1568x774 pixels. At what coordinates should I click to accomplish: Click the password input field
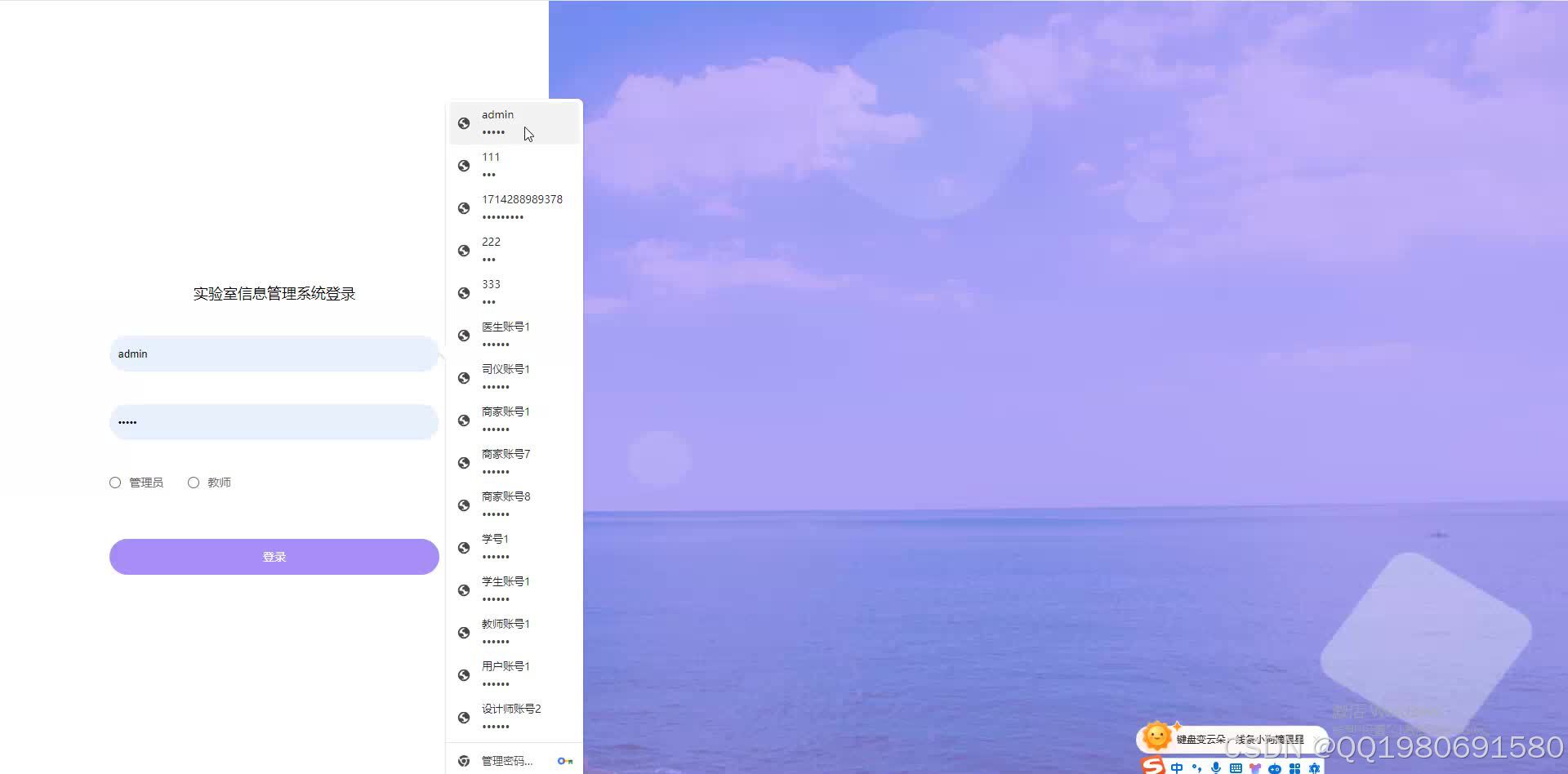(274, 421)
